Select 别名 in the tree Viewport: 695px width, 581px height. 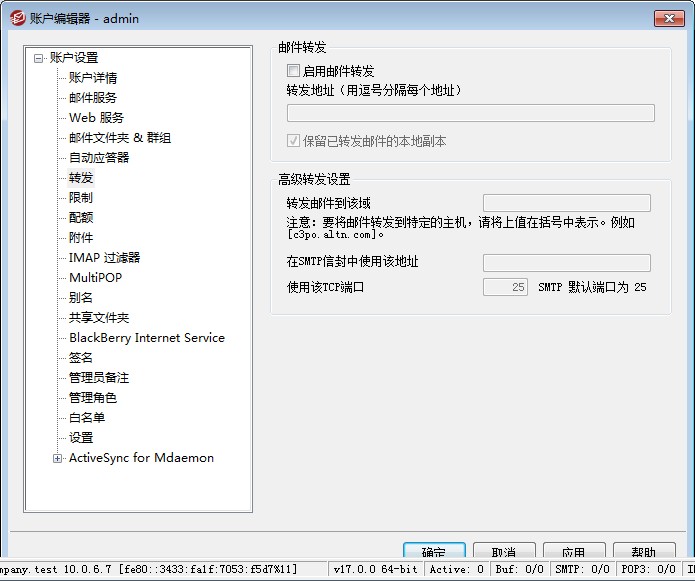[x=81, y=298]
